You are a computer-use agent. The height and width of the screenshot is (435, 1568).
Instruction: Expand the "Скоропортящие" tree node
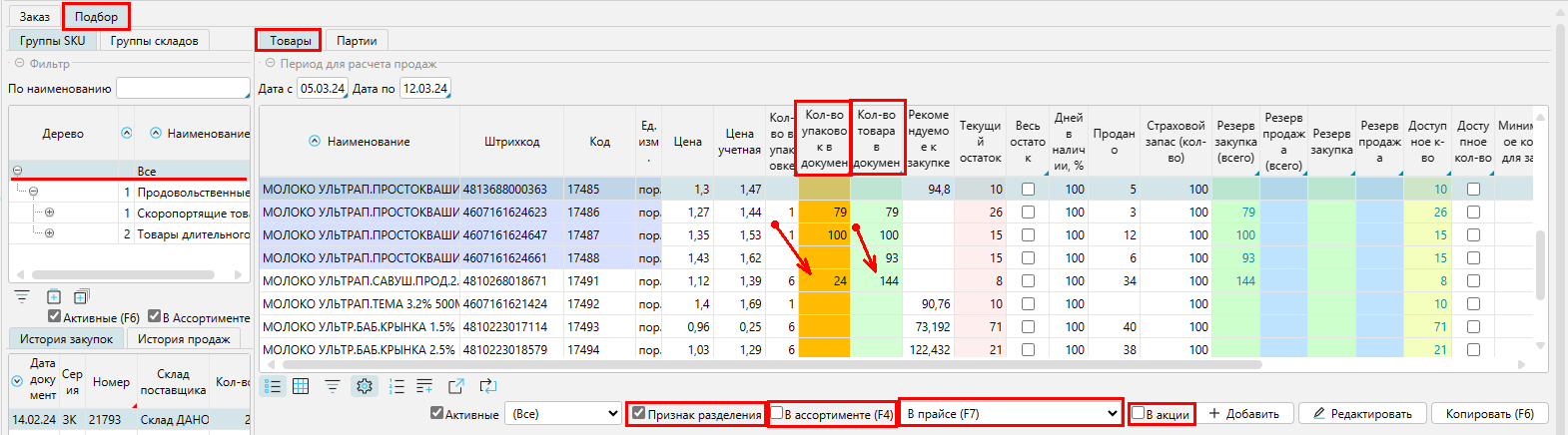click(x=49, y=213)
